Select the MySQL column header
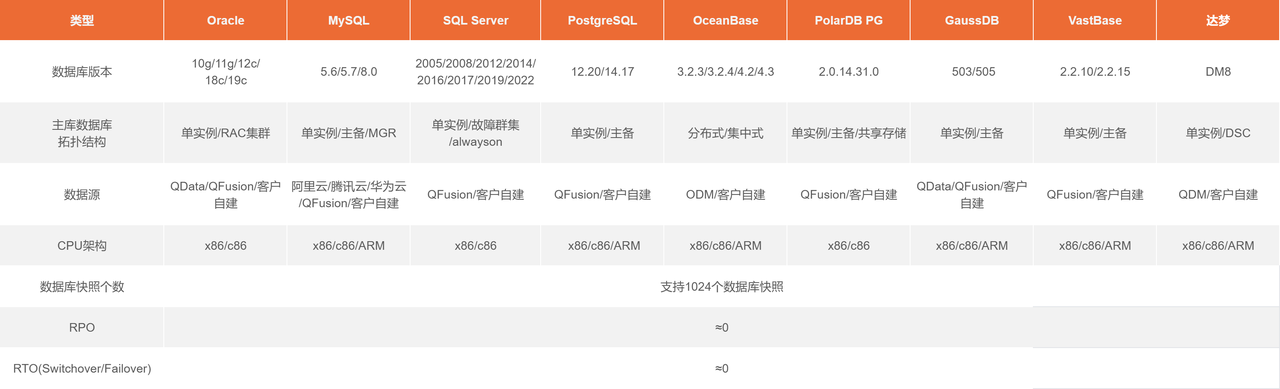Viewport: 1280px width, 389px height. point(349,20)
